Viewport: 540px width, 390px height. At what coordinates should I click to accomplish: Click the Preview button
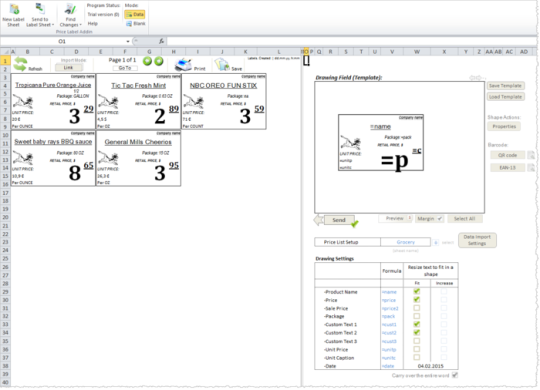[x=394, y=218]
